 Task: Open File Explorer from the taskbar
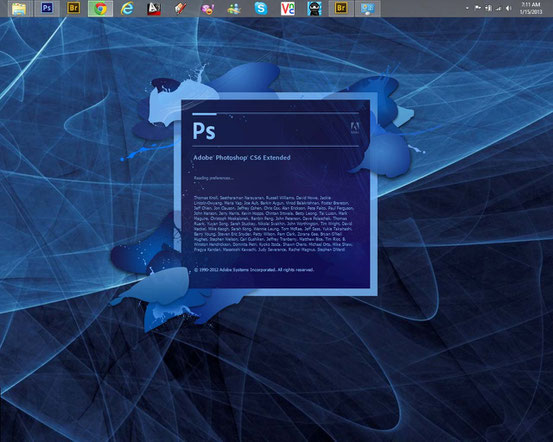[19, 8]
